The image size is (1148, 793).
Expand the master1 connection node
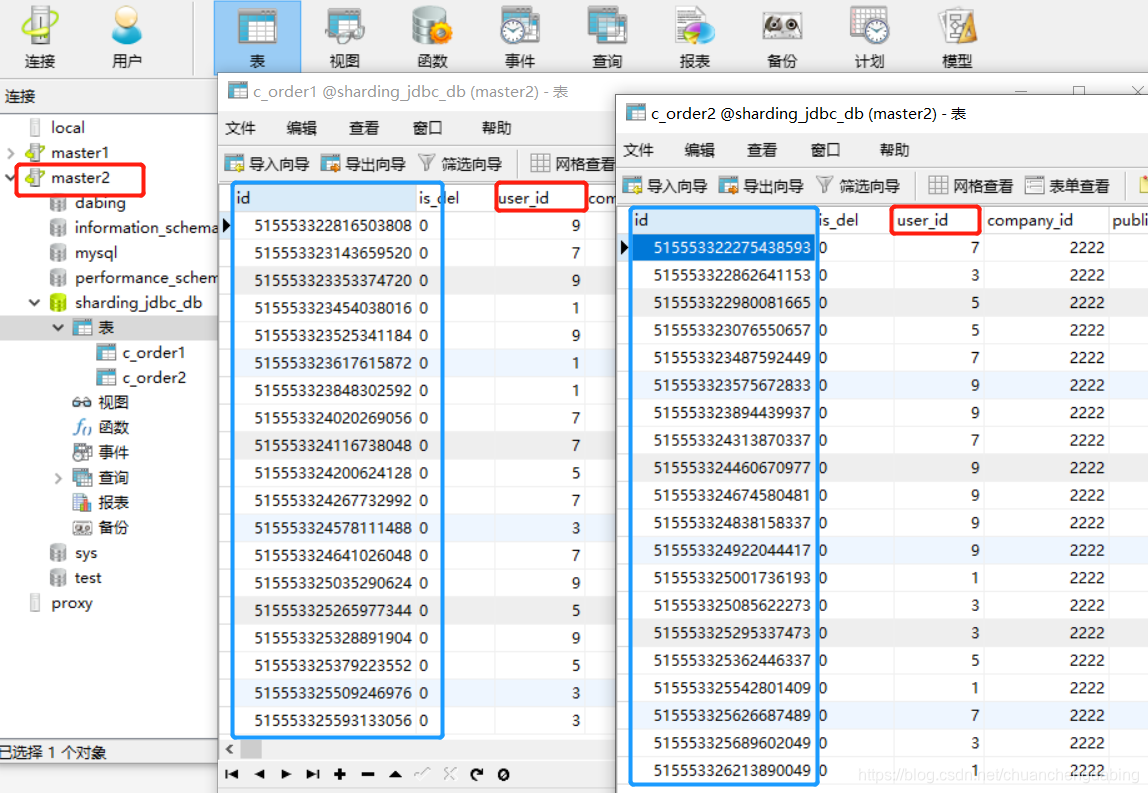pos(10,153)
